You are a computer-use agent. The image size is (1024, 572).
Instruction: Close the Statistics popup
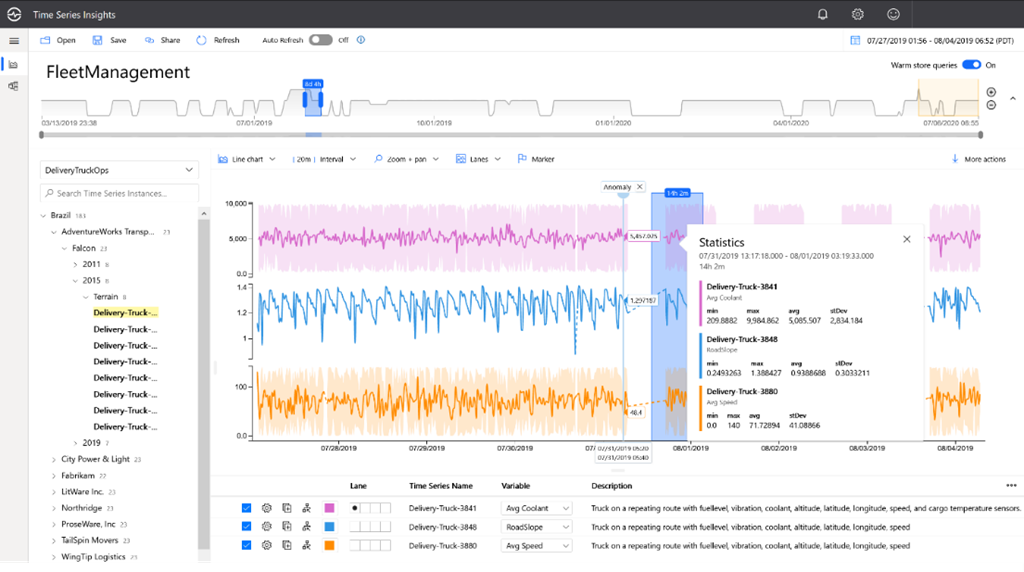pos(906,239)
